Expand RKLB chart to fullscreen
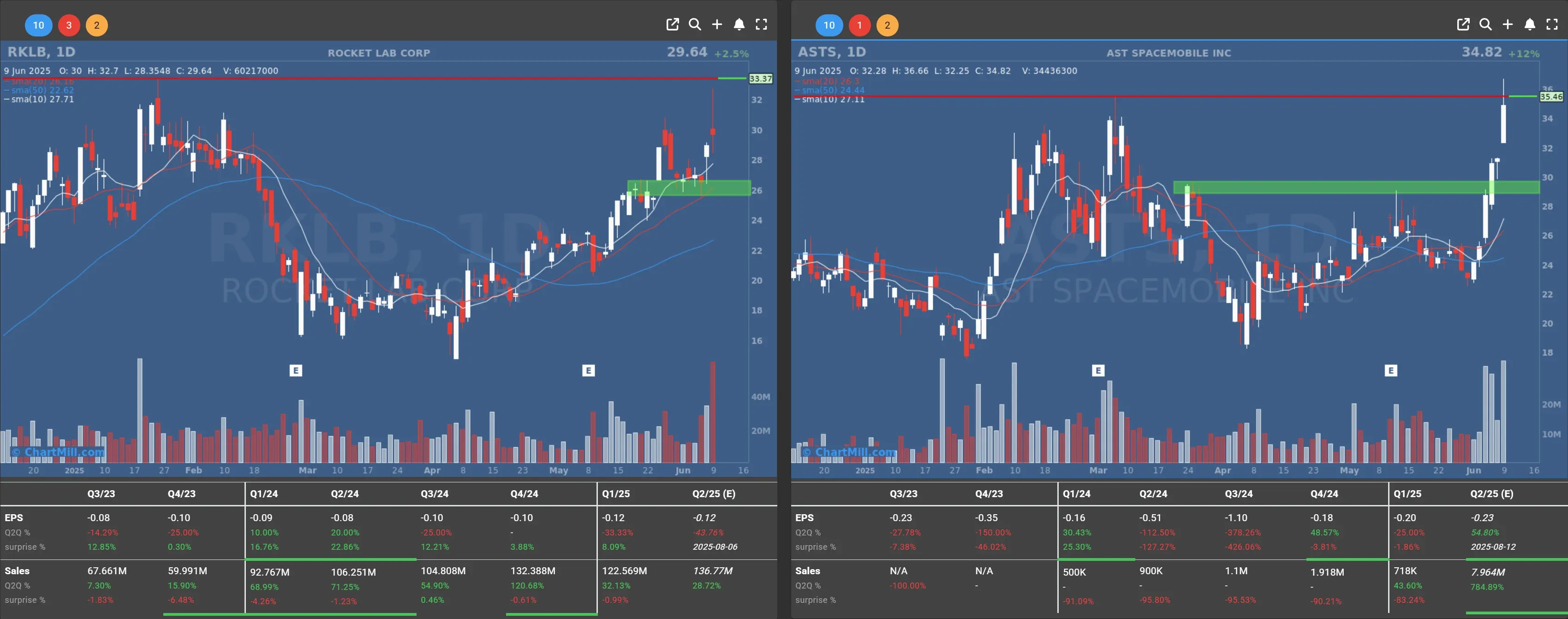Image resolution: width=1568 pixels, height=619 pixels. click(762, 24)
